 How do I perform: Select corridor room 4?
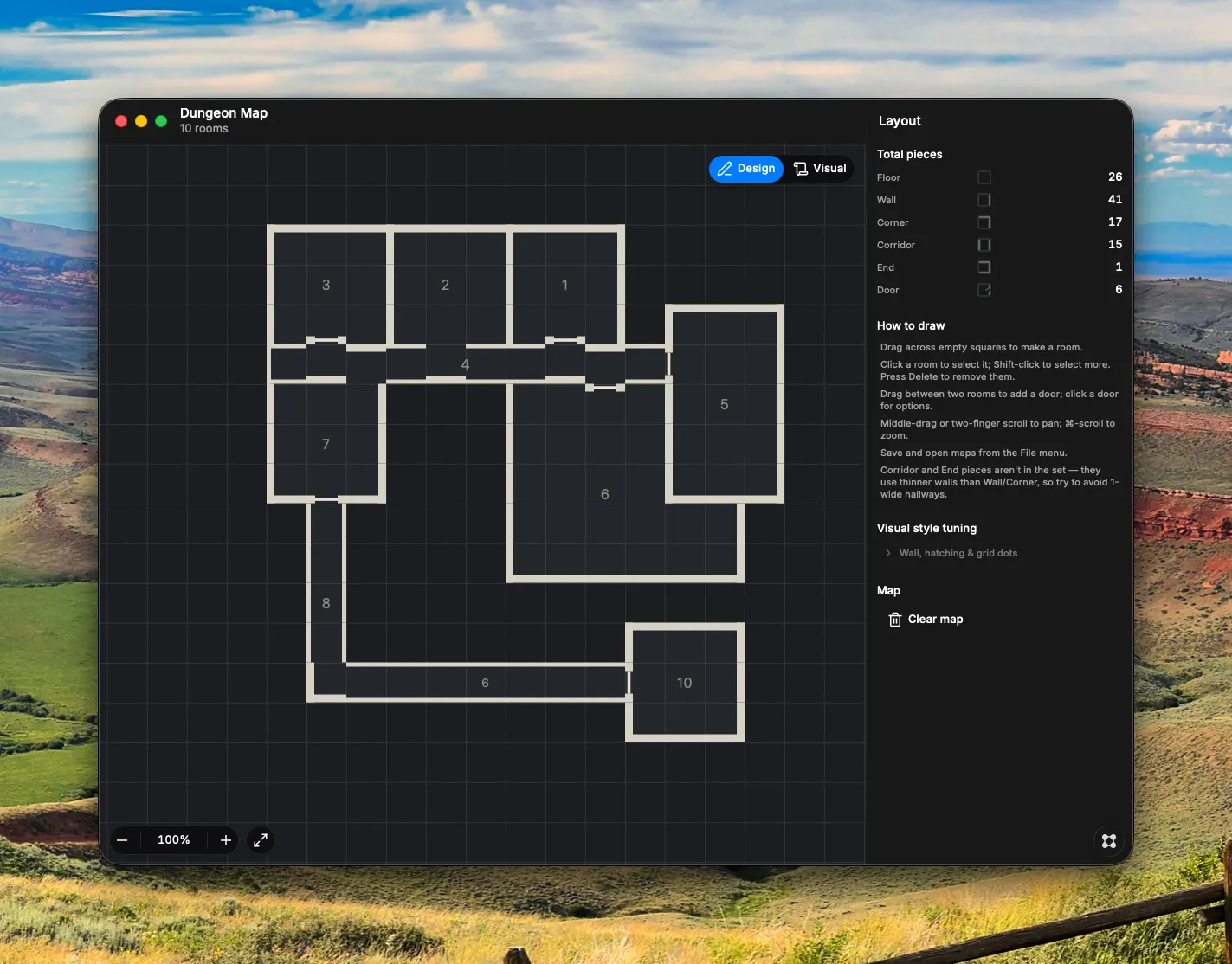click(465, 364)
